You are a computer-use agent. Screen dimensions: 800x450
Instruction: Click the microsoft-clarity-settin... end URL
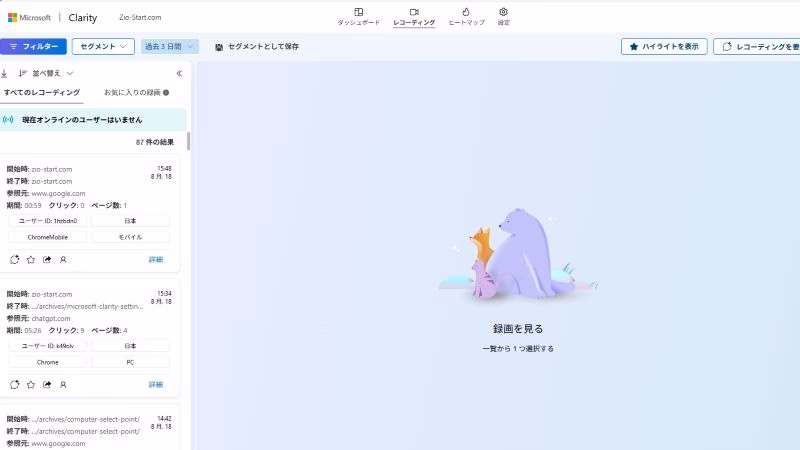[87, 306]
